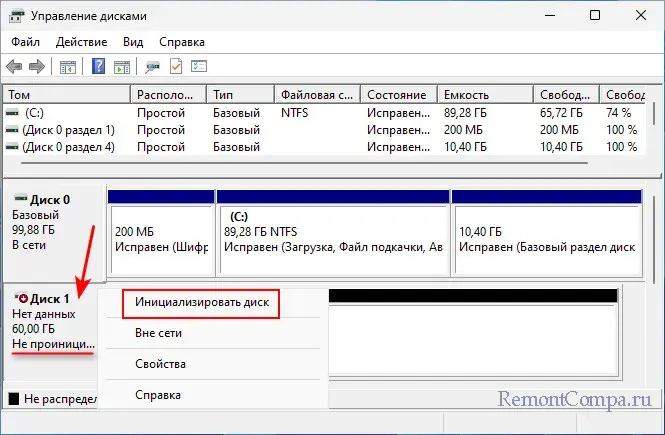Click the Диск 1 label panel

[x=51, y=332]
